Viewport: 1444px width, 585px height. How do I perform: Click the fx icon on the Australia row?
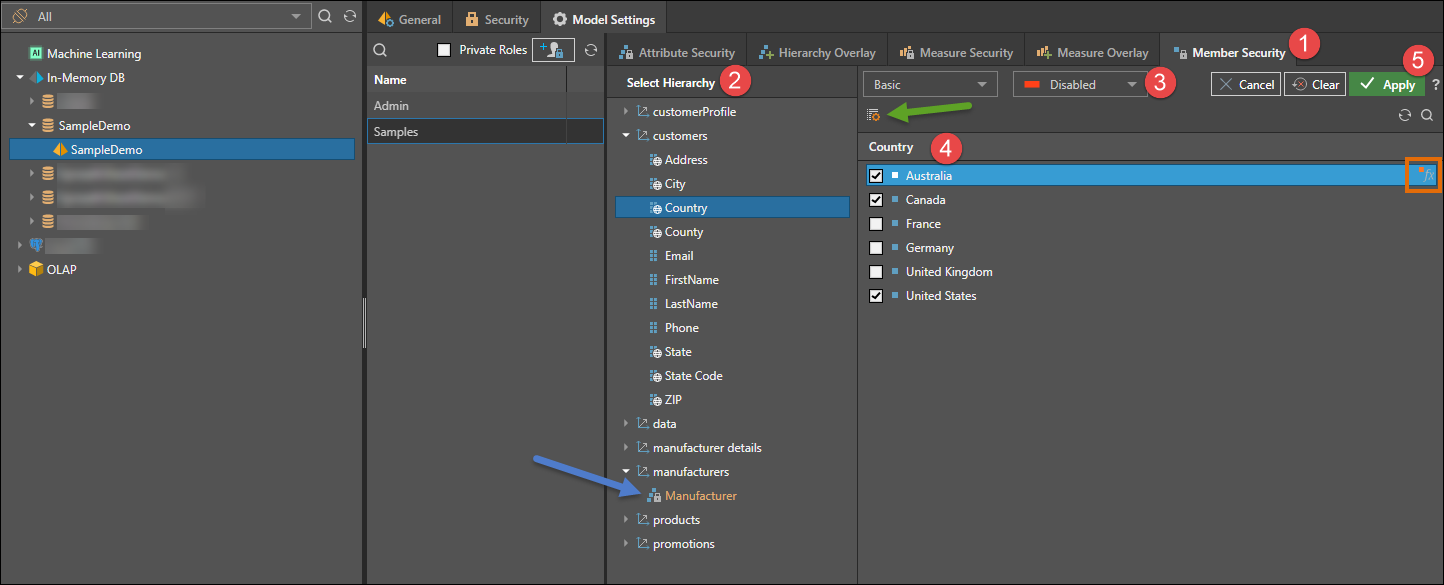[x=1425, y=176]
